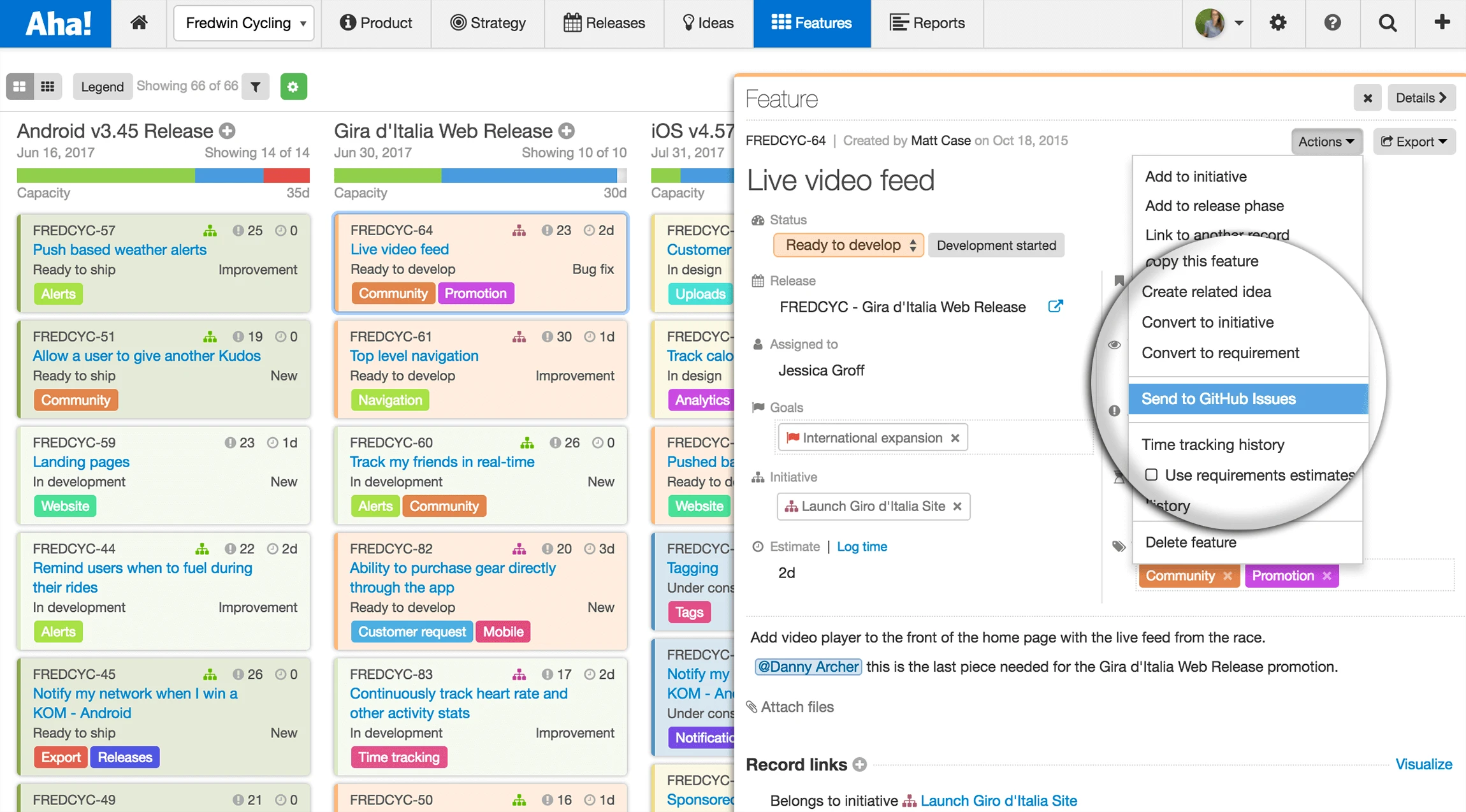1466x812 pixels.
Task: Enable Use requirements estimates checkbox
Action: 1151,475
